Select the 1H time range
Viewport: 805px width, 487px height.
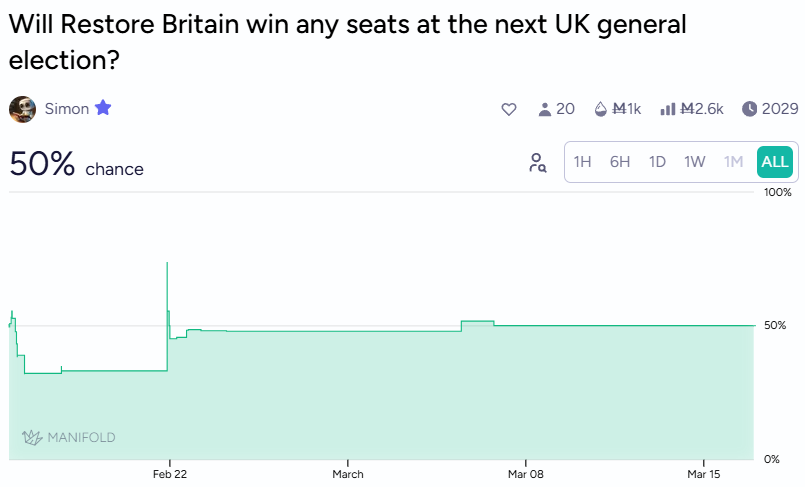click(583, 162)
